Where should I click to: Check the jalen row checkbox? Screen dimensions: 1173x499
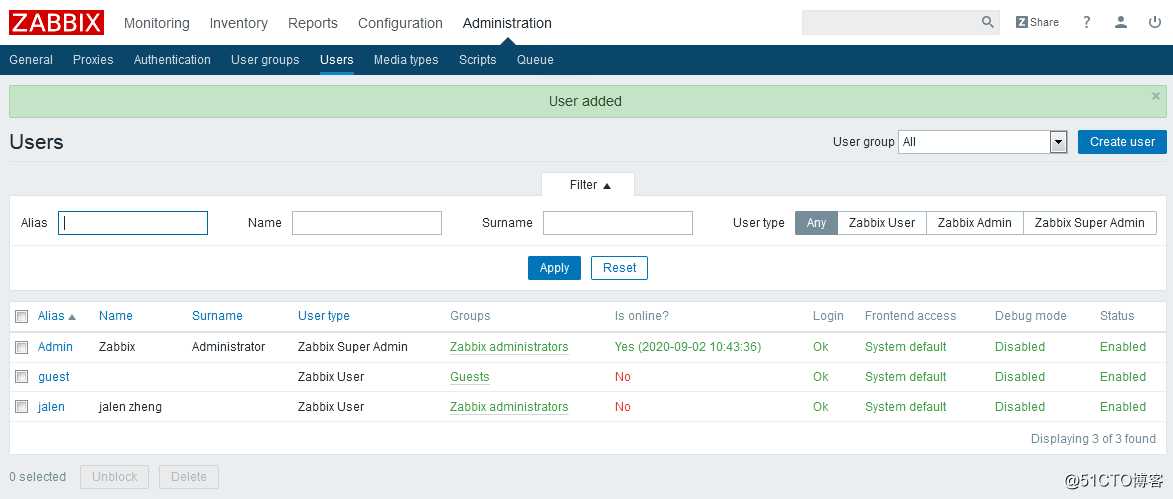(22, 407)
